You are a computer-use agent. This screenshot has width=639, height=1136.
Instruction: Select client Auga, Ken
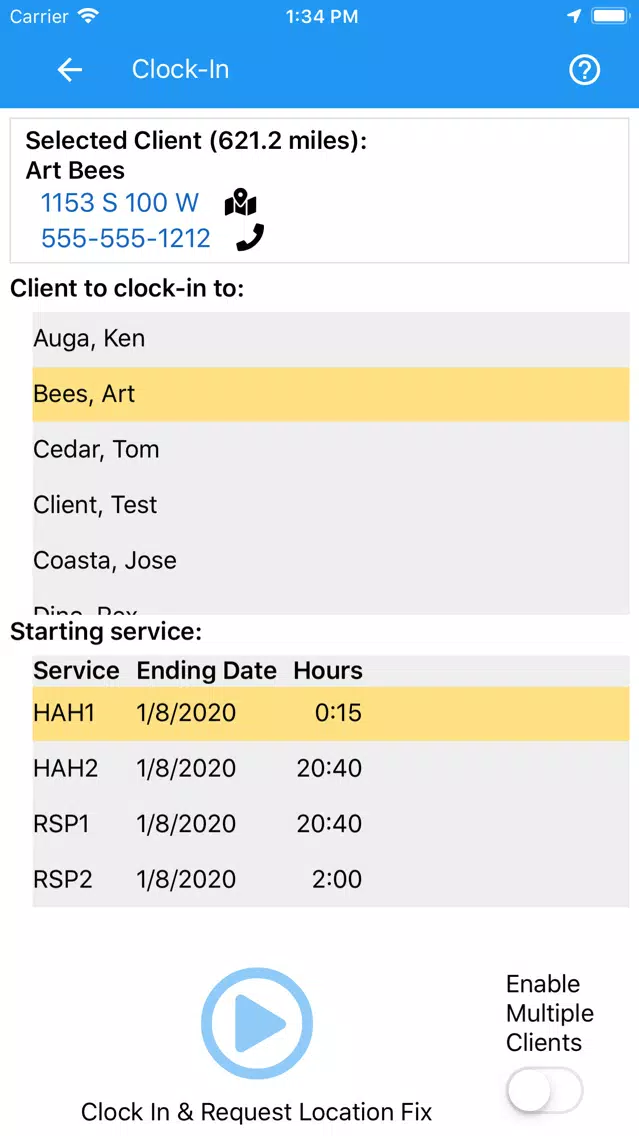coord(330,338)
